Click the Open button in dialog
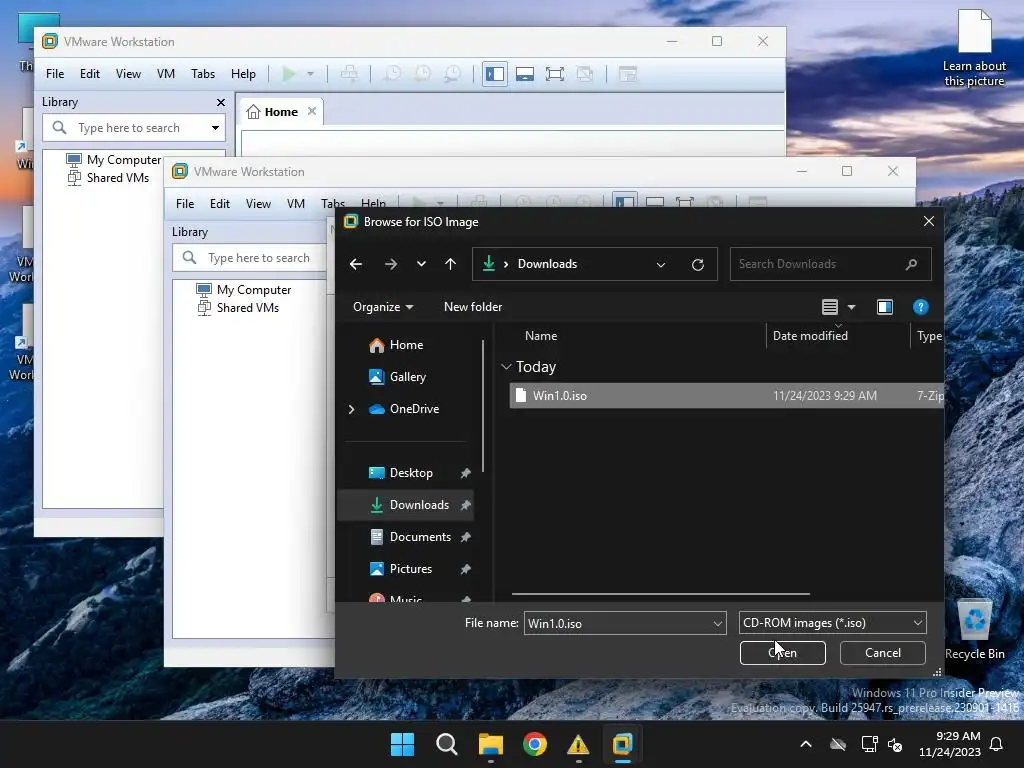This screenshot has height=768, width=1024. [782, 653]
